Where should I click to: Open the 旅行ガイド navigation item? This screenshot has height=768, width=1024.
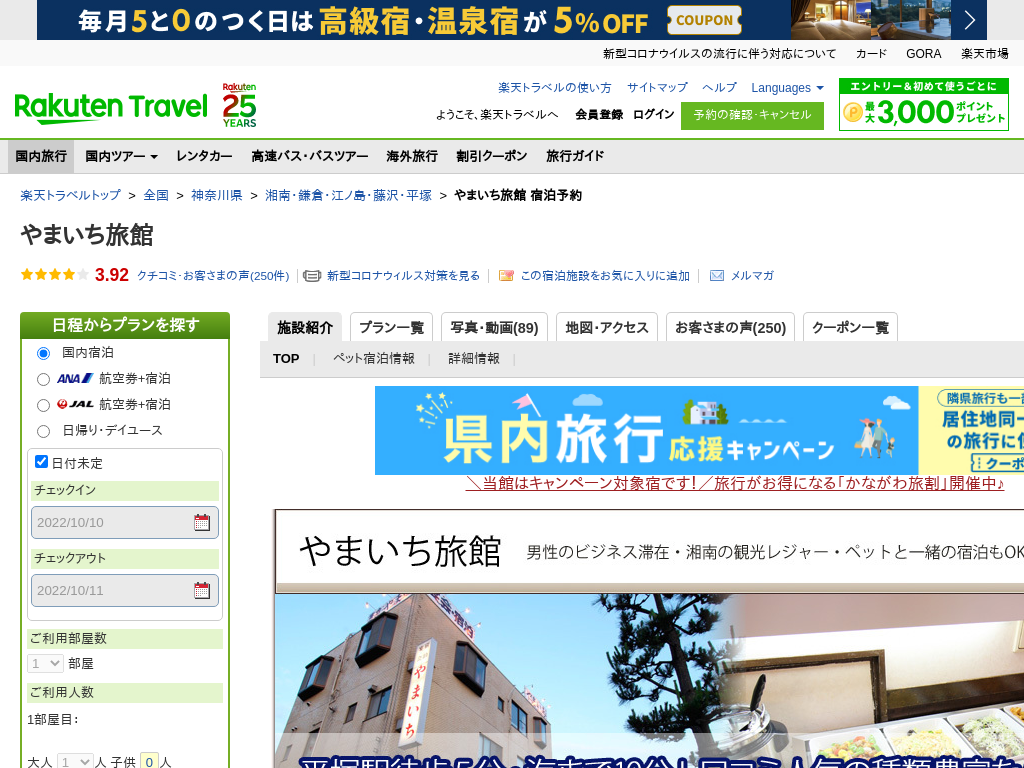tap(575, 156)
